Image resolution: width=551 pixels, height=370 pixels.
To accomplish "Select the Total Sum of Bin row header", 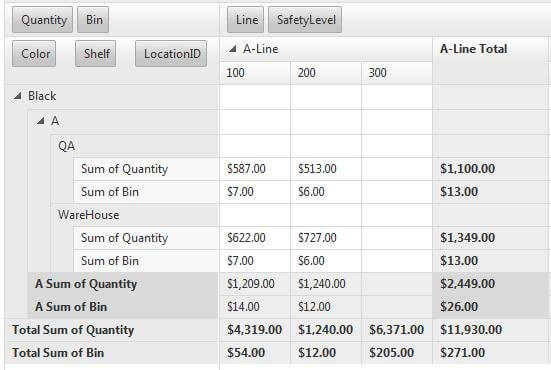I will (112, 353).
